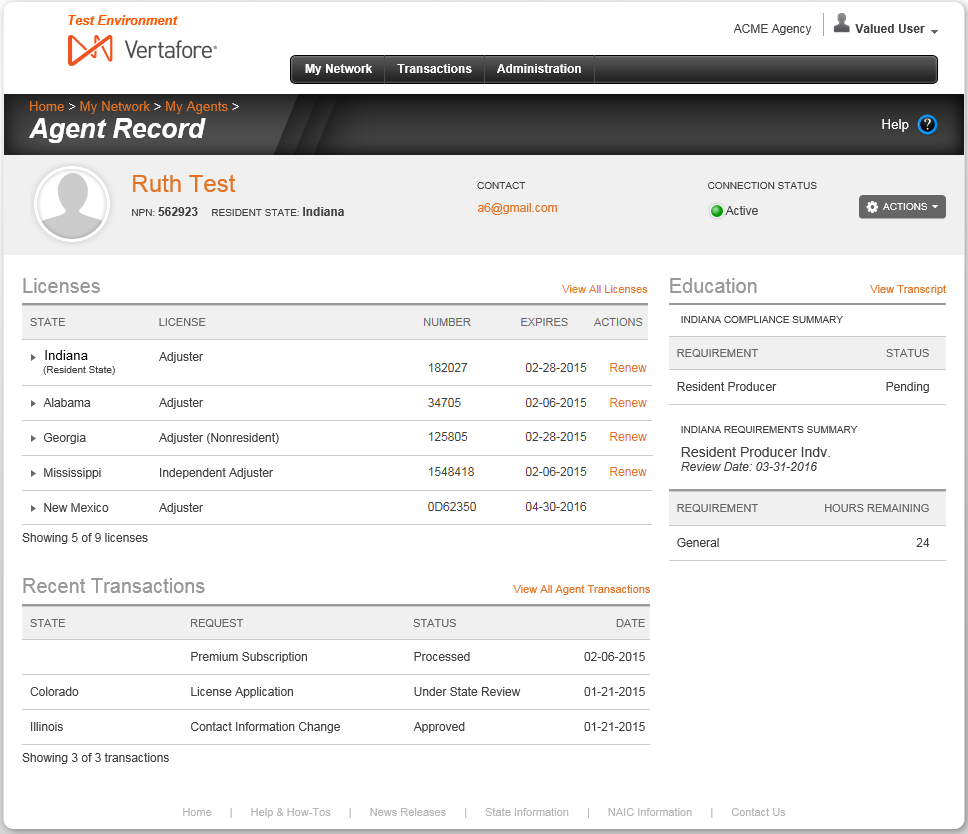
Task: Expand the Mississippi Independent Adjuster row
Action: 33,472
